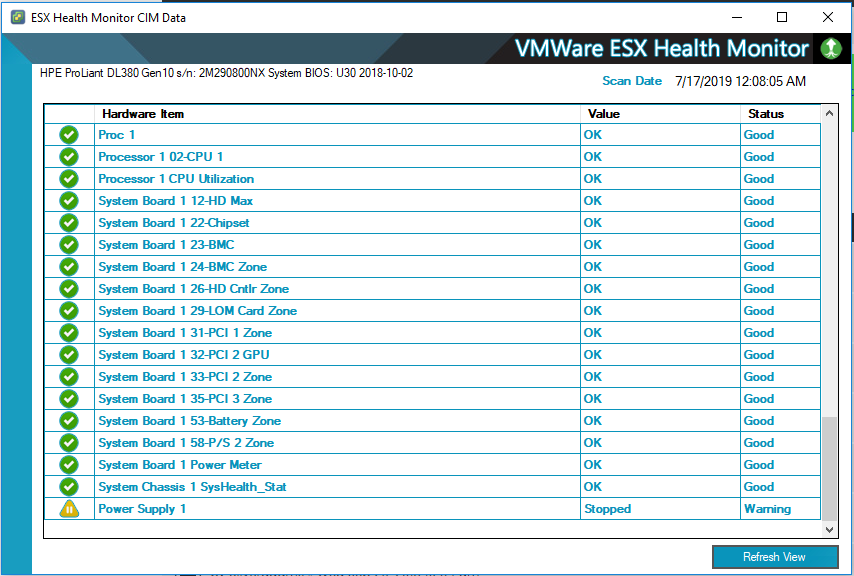Click the Scan Date label
Viewport: 854px width, 576px height.
click(631, 80)
